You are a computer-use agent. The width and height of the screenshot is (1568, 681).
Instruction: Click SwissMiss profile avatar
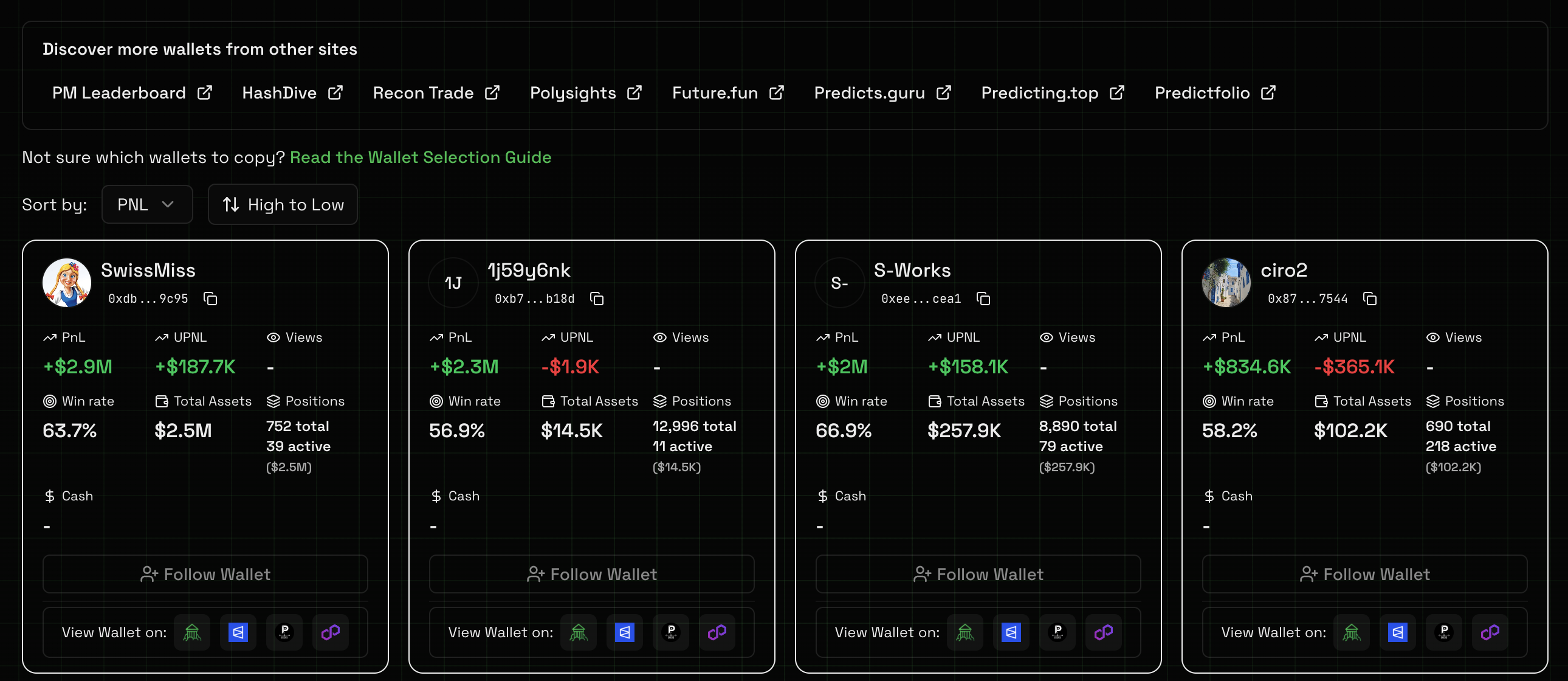(x=67, y=283)
